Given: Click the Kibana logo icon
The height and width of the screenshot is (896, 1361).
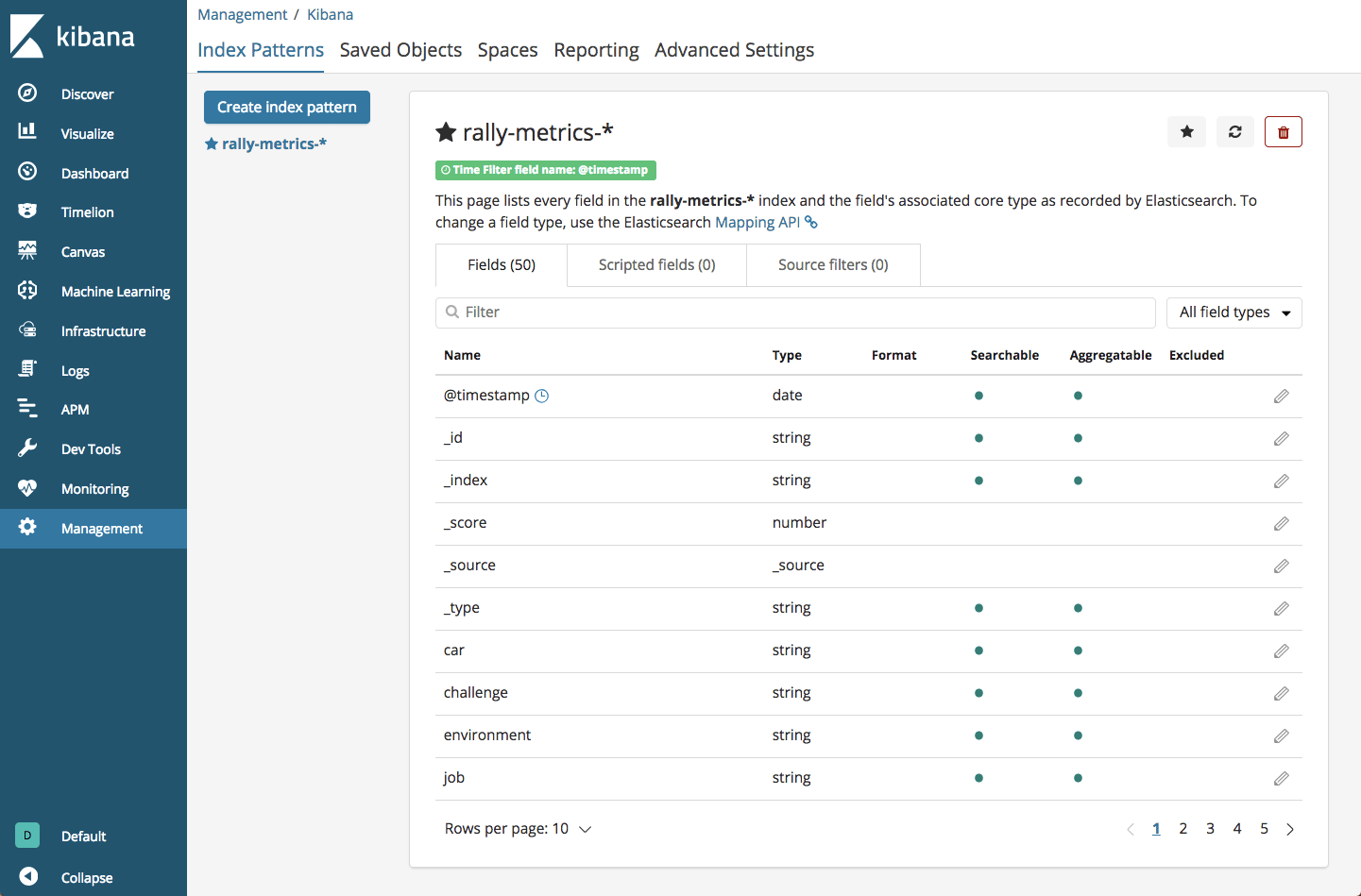Looking at the screenshot, I should click(27, 36).
